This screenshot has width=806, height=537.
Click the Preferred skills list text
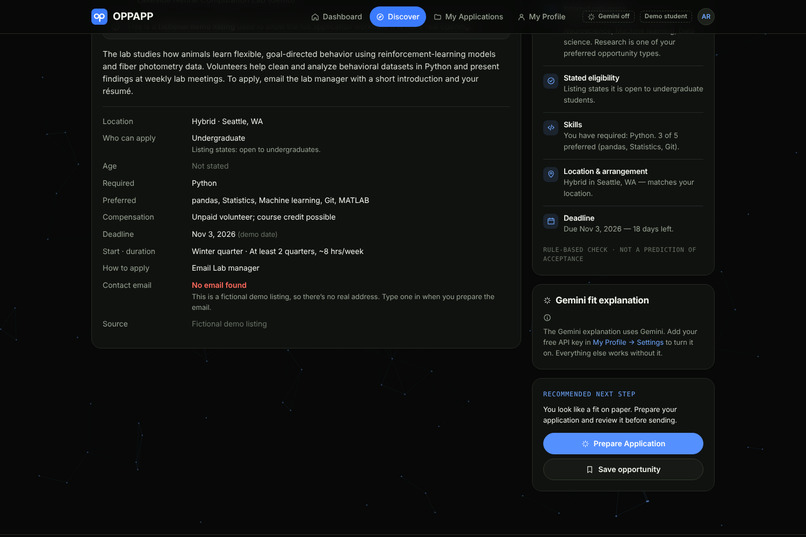(x=280, y=200)
